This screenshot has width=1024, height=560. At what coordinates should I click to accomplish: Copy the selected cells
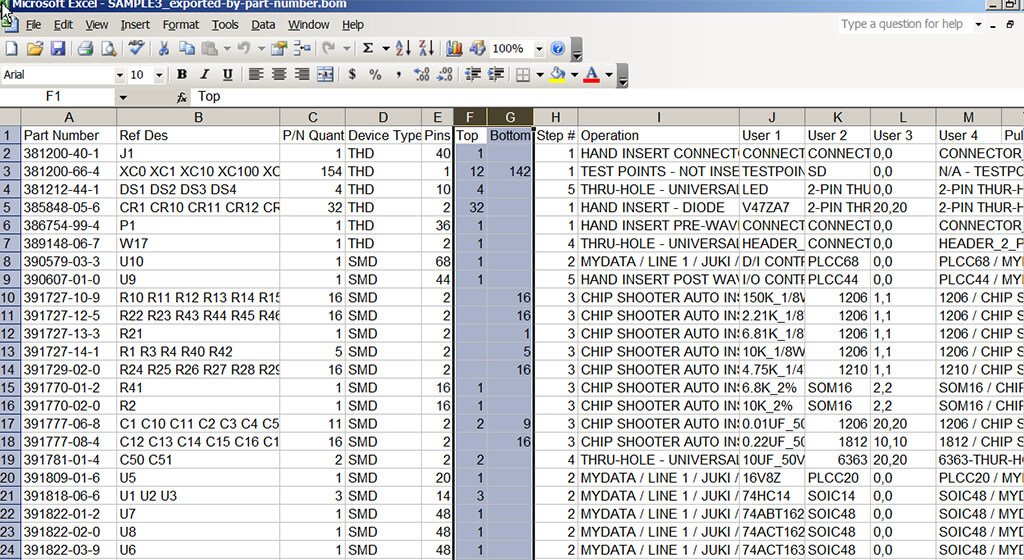click(187, 48)
